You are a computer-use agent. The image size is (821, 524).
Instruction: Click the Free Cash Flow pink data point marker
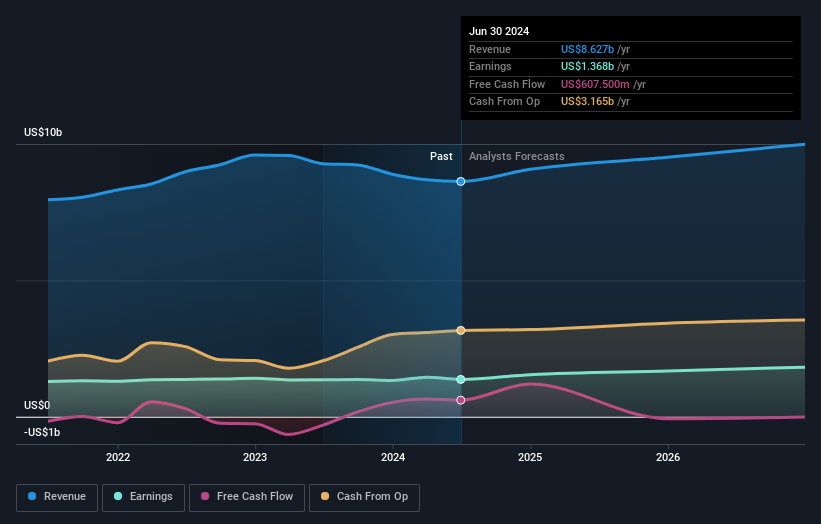click(461, 400)
